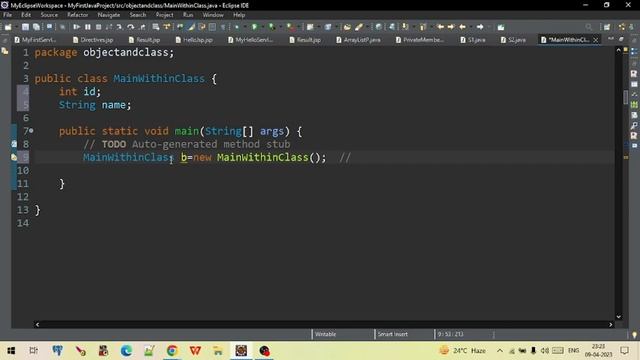Click the horizontal scrollbar right arrow
The image size is (640, 360).
(x=611, y=324)
